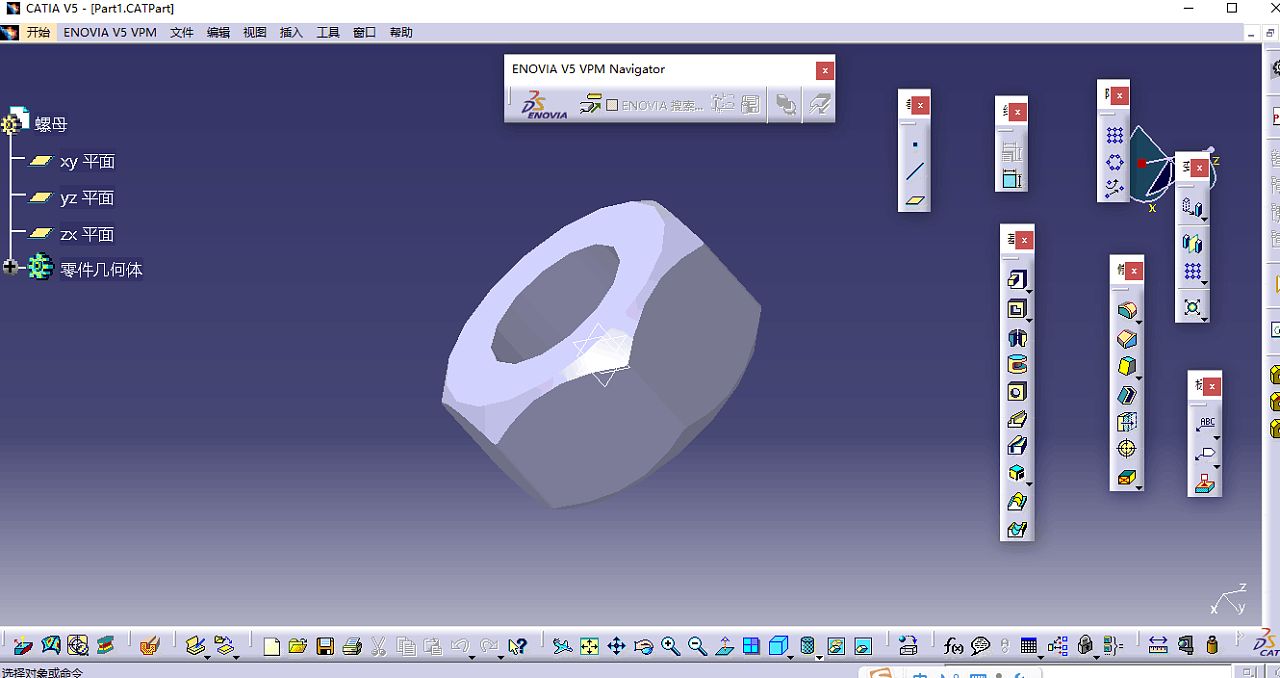1280x678 pixels.
Task: Open the Undo history dropdown arrow
Action: click(473, 655)
